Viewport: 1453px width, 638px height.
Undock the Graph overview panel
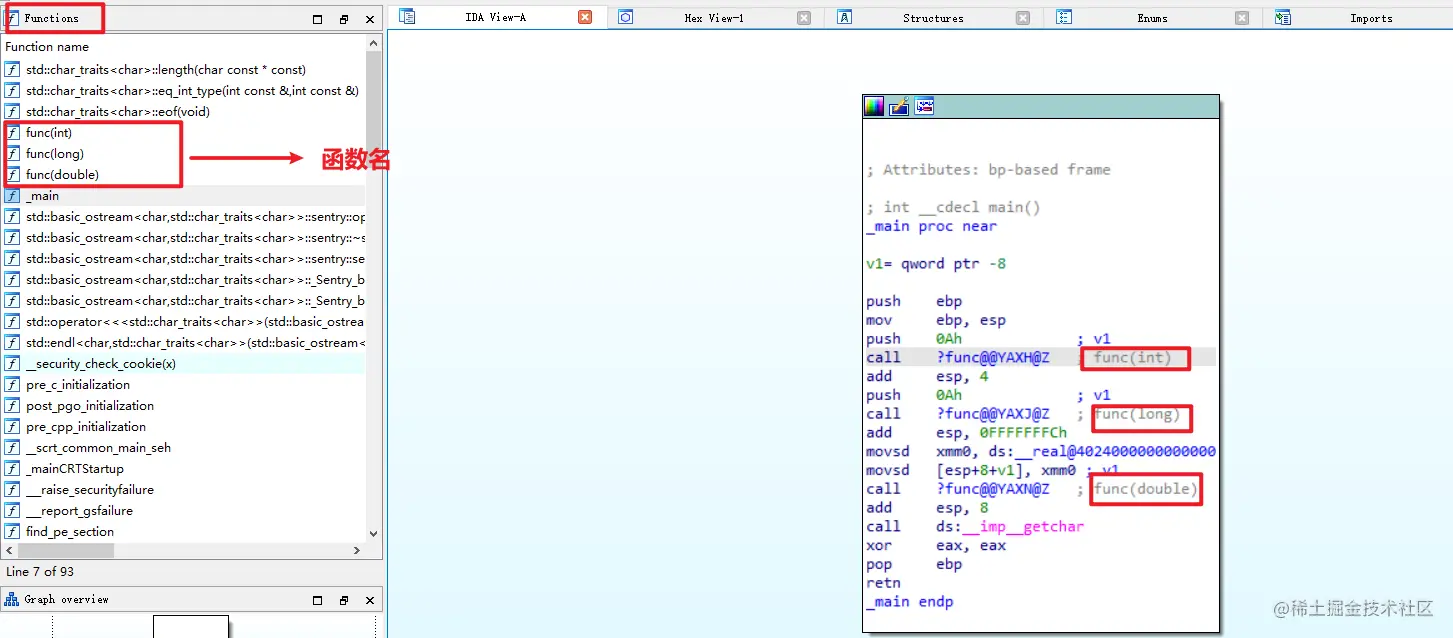tap(344, 600)
